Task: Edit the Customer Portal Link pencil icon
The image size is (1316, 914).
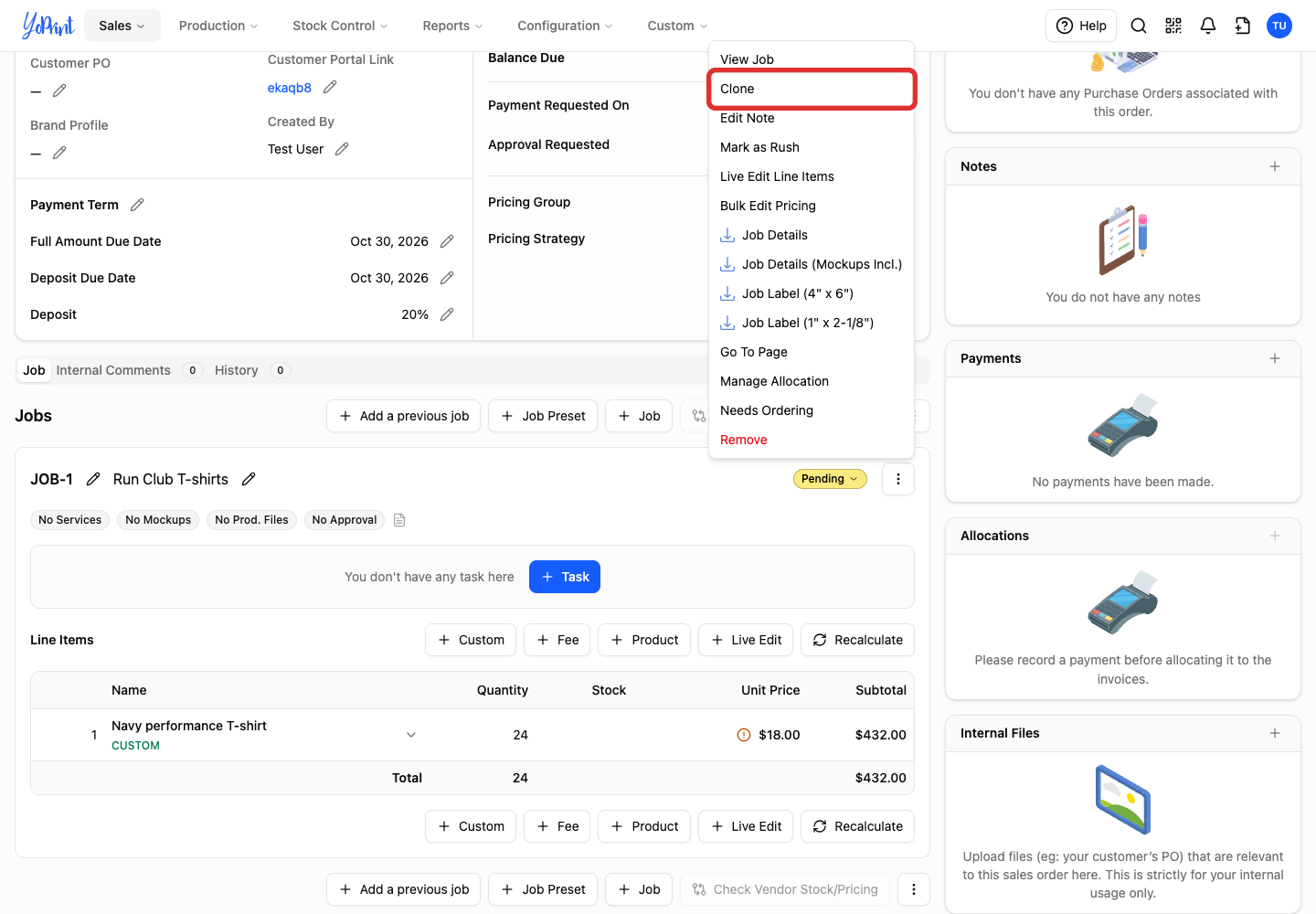Action: (x=330, y=87)
